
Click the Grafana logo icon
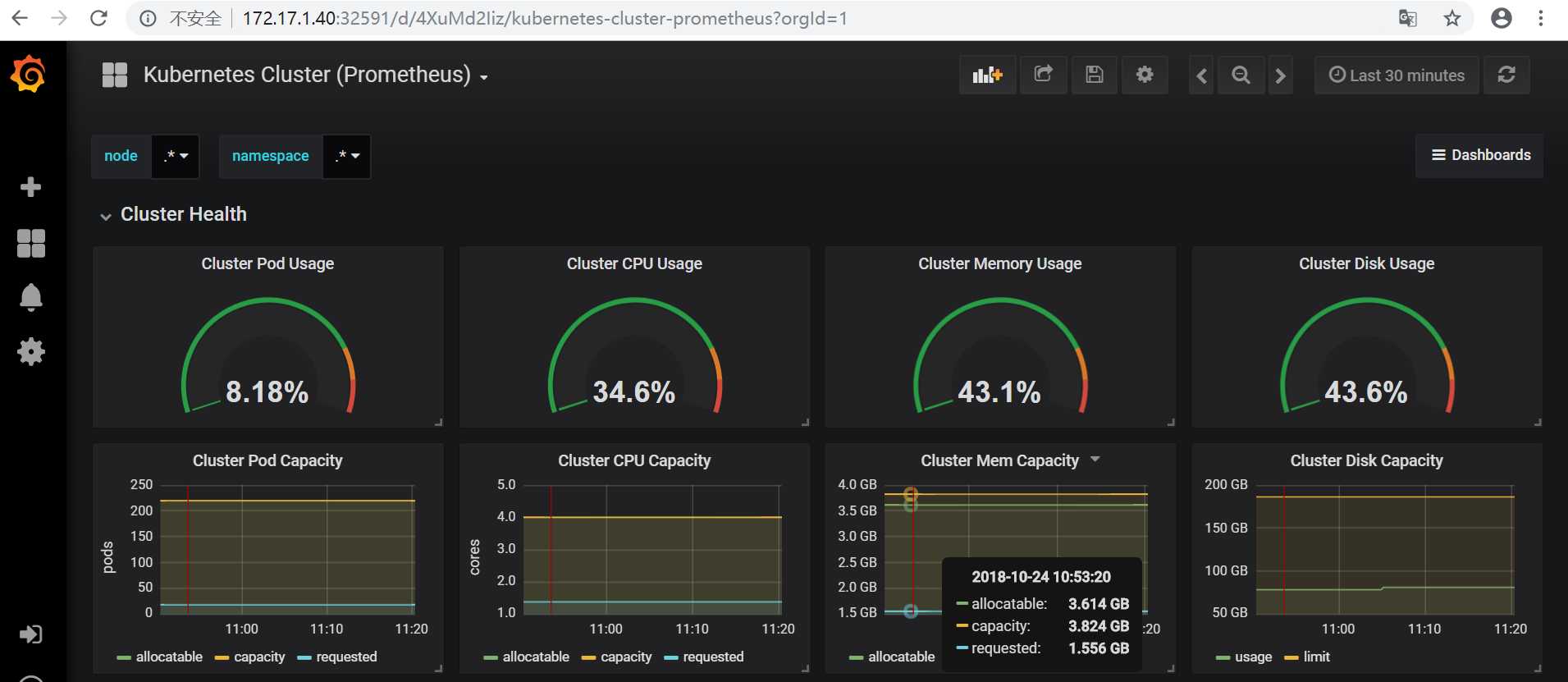coord(29,75)
